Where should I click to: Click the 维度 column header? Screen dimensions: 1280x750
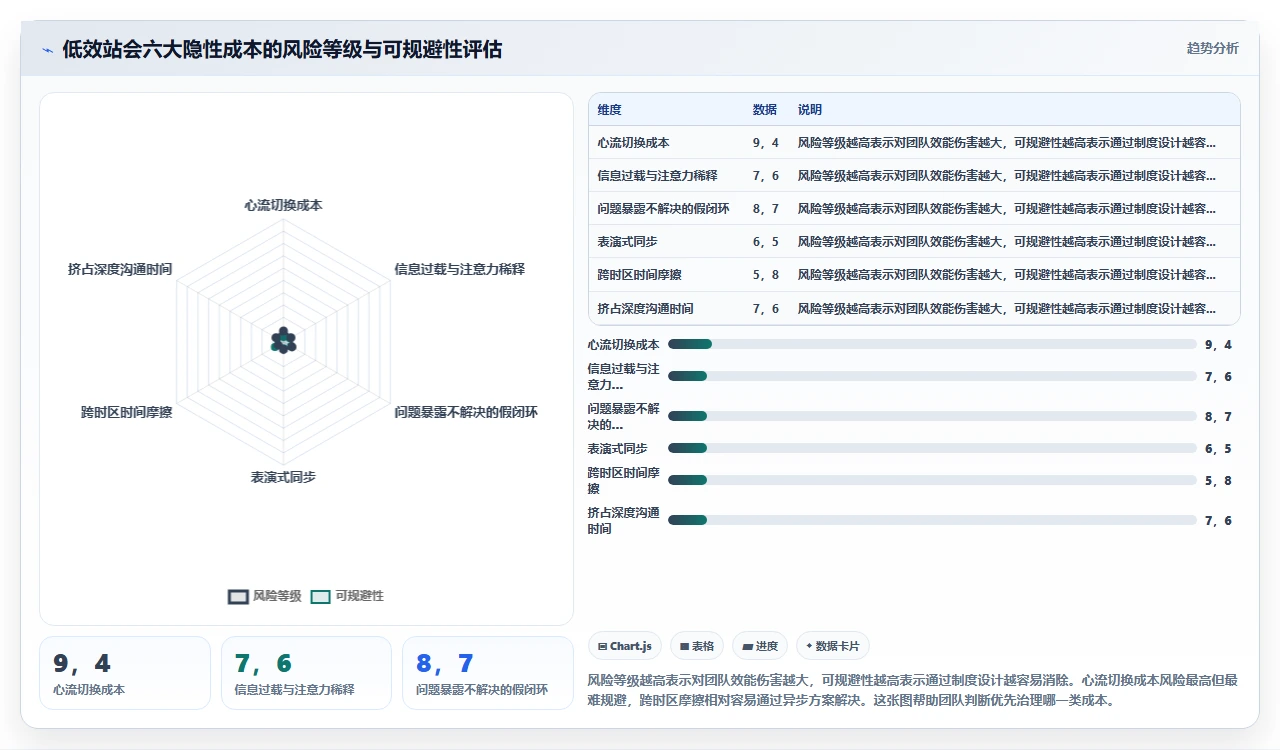coord(610,110)
